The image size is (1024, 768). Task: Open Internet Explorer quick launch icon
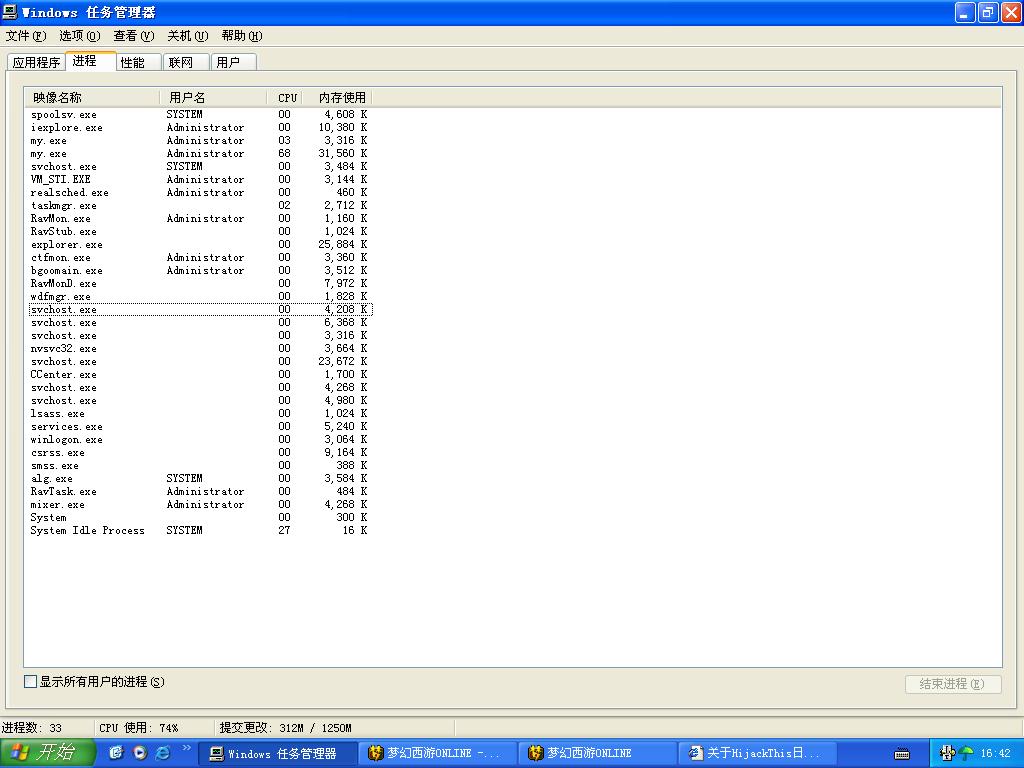click(163, 753)
